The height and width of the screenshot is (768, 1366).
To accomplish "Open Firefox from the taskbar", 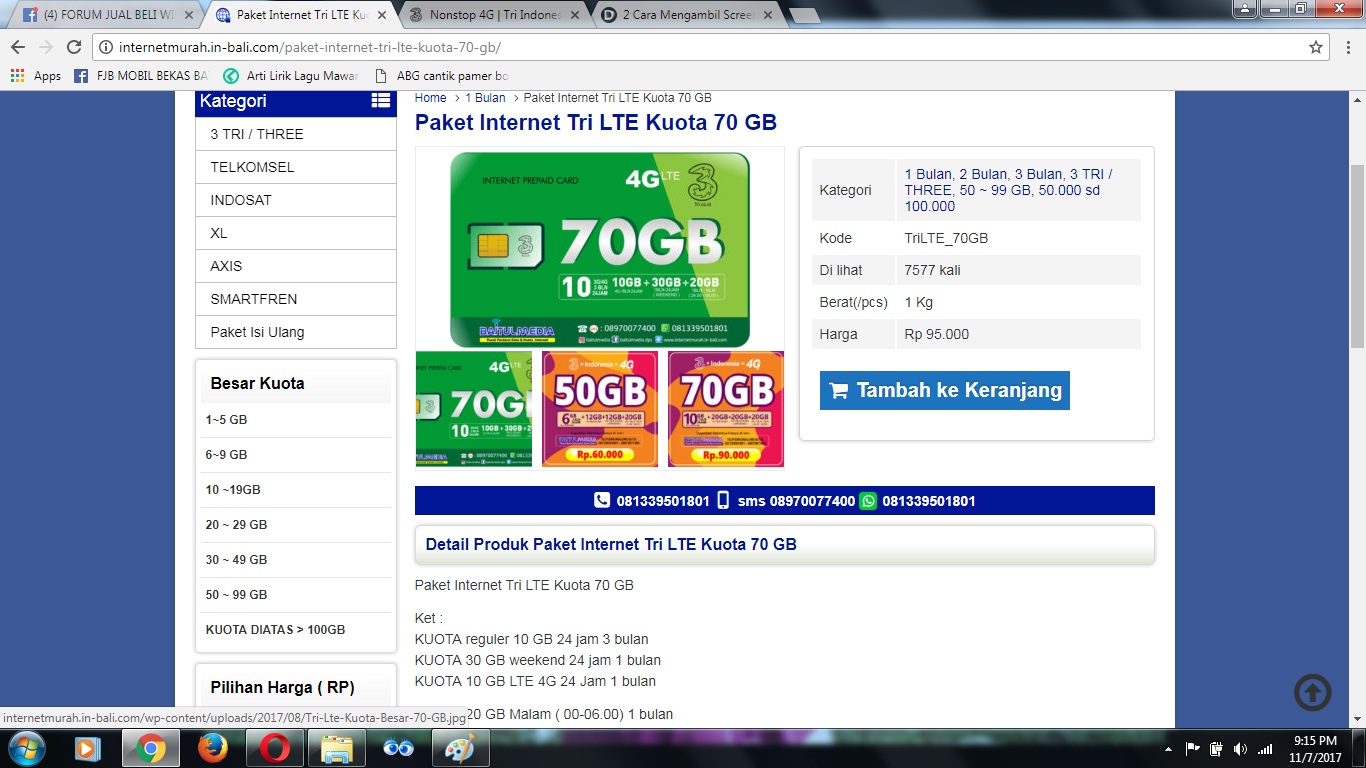I will point(212,748).
